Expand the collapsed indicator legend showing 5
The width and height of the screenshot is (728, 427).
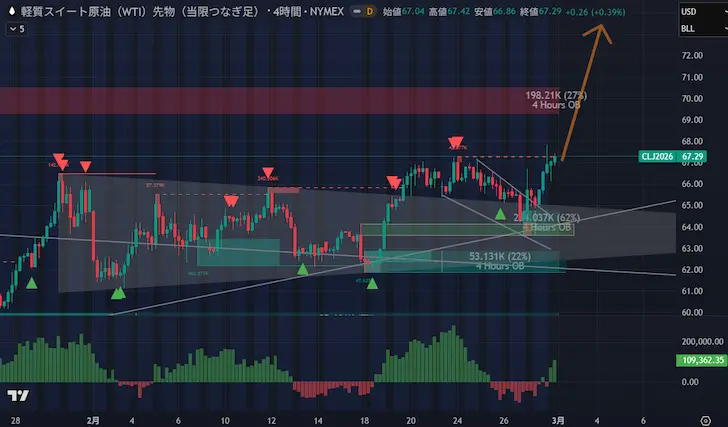[x=17, y=29]
